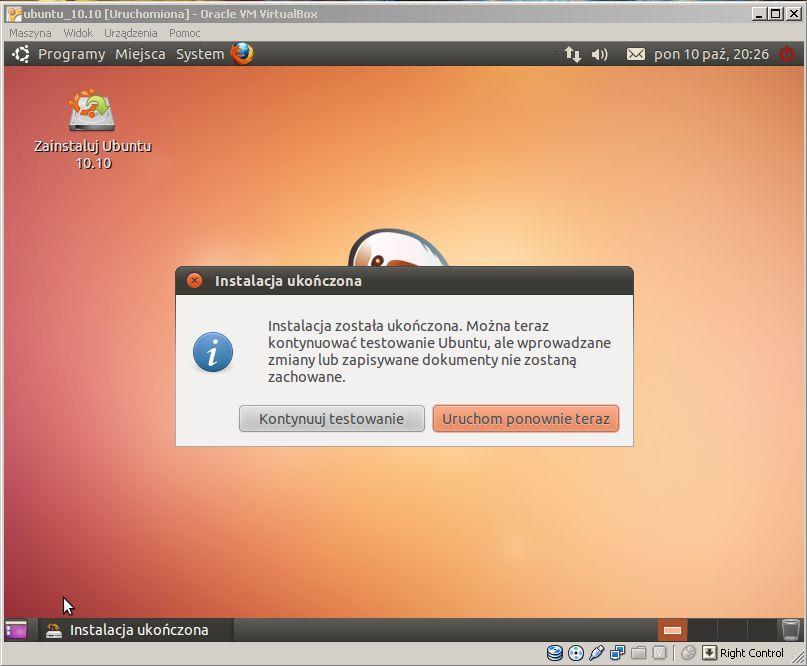This screenshot has width=807, height=666.
Task: Click the Right Control host key label
Action: [751, 653]
